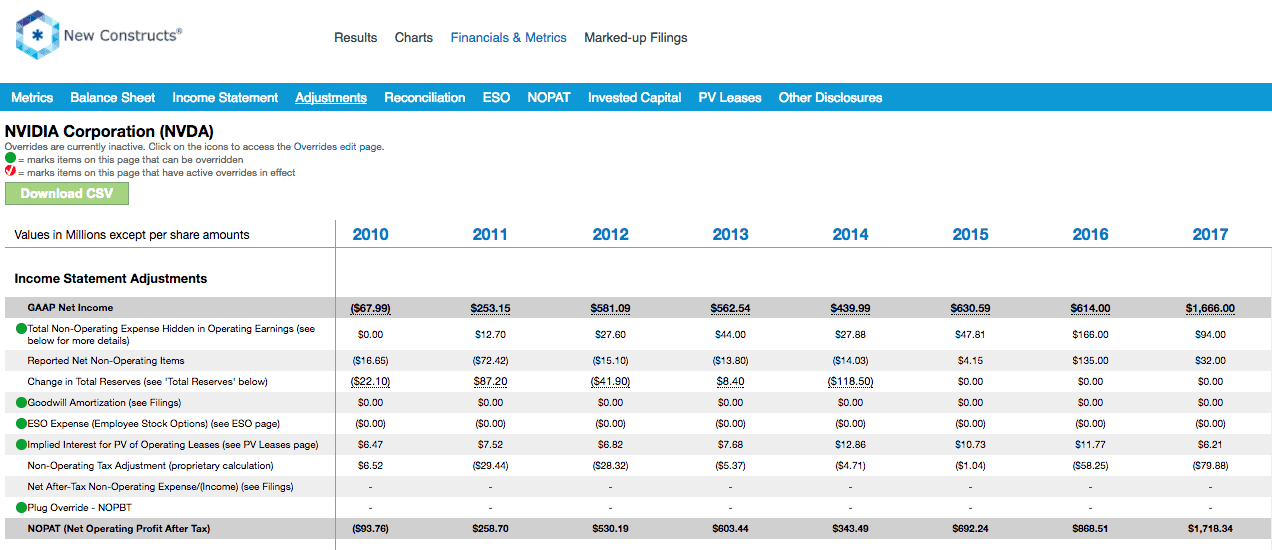The width and height of the screenshot is (1272, 550).
Task: Open the Invested Capital tab
Action: pyautogui.click(x=635, y=98)
